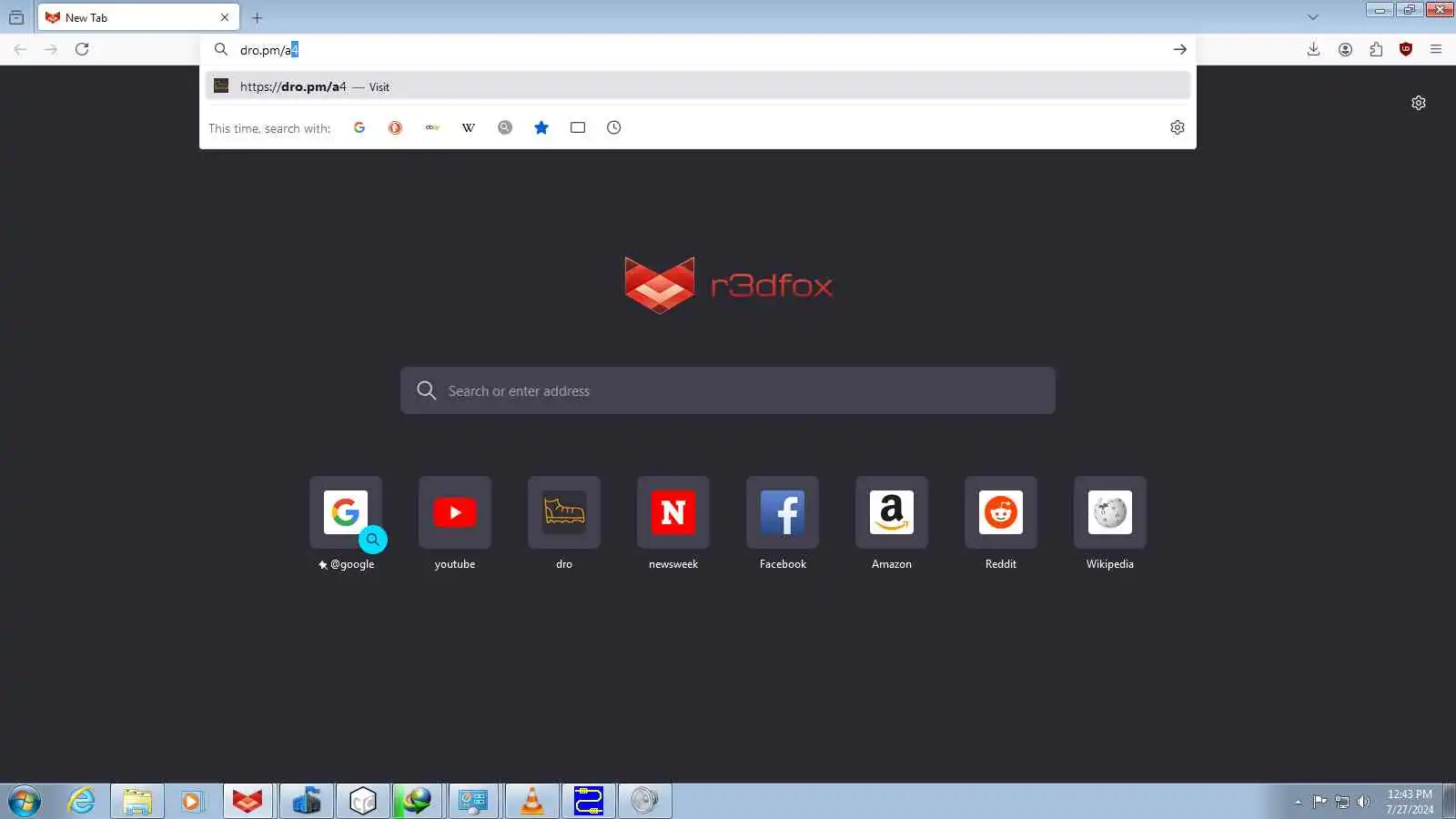The height and width of the screenshot is (819, 1456).
Task: Click the go arrow in address bar
Action: [1179, 49]
